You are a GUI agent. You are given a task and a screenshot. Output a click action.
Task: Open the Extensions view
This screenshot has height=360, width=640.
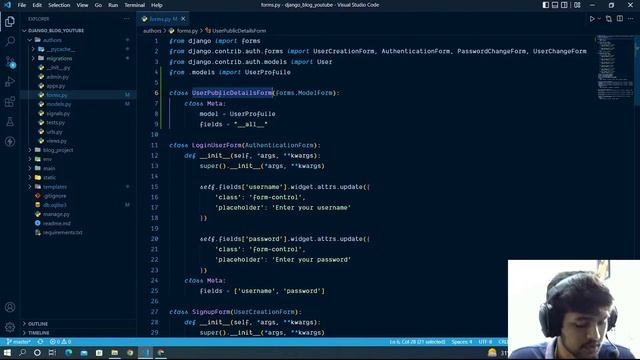tap(10, 102)
